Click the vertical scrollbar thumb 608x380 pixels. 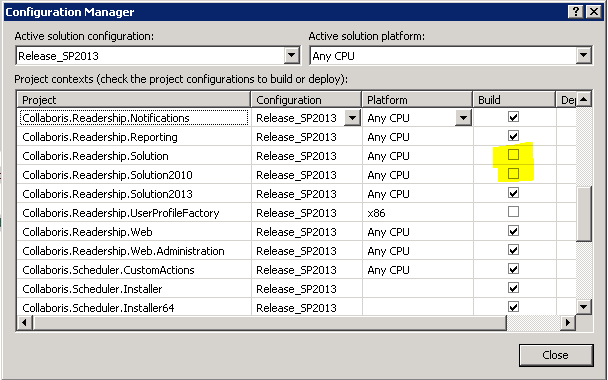[x=584, y=214]
